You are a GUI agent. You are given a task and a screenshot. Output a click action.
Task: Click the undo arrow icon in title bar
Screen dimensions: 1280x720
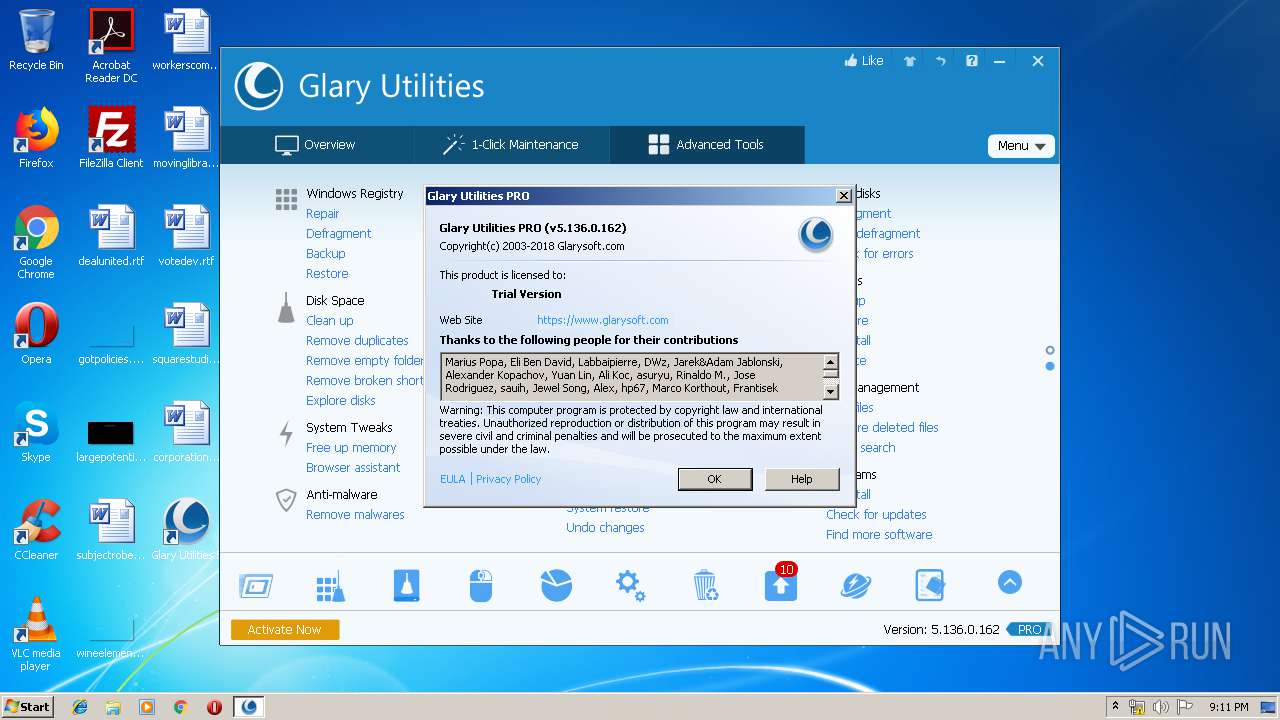[x=940, y=61]
